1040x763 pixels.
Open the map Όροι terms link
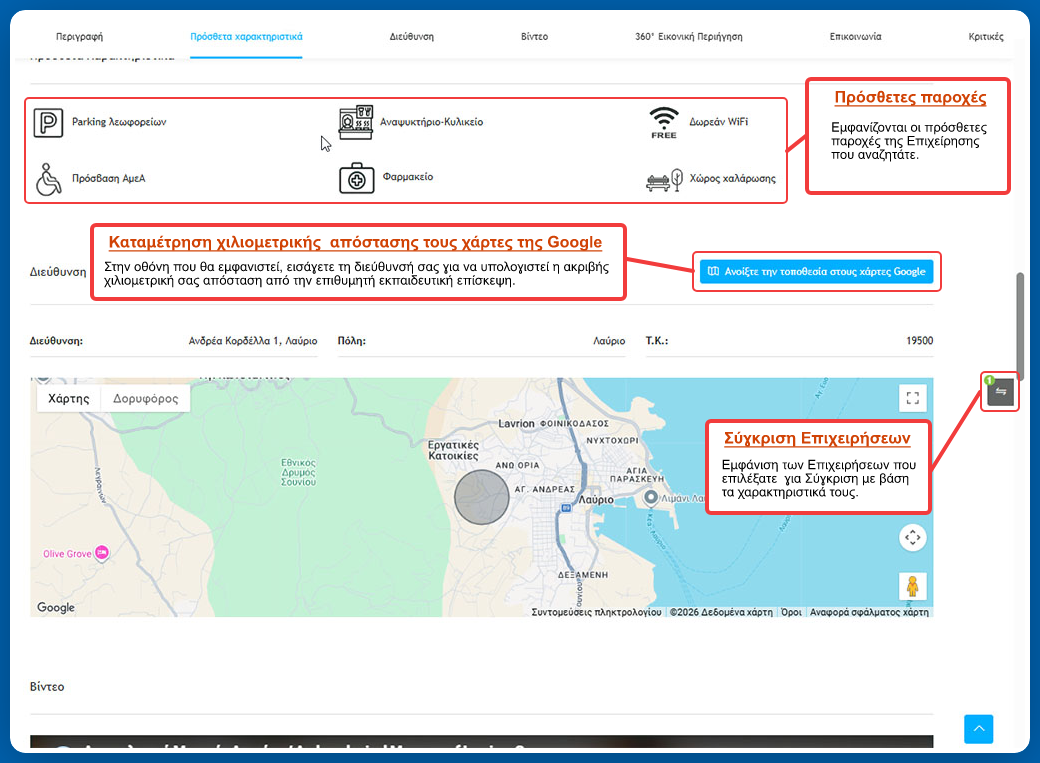[791, 612]
